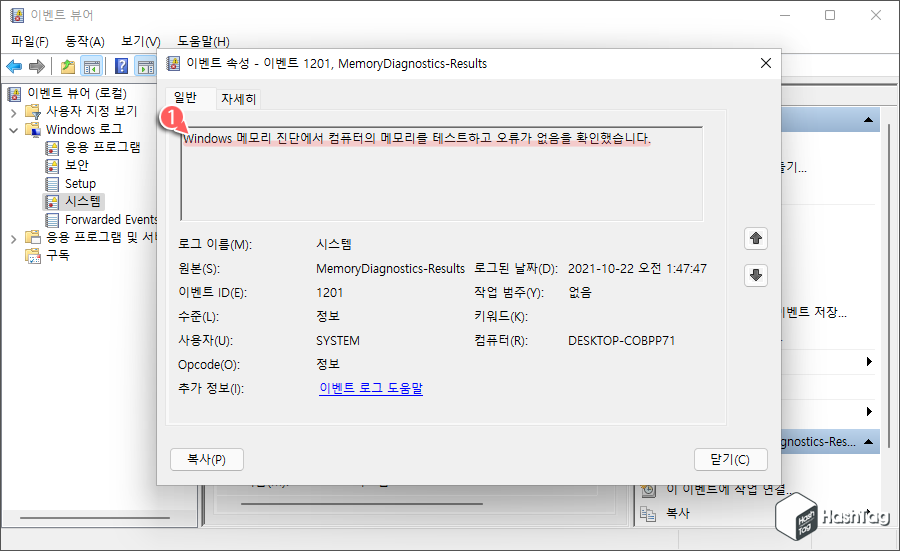Close the 이벤트 속성 dialog with X
This screenshot has height=551, width=900.
click(766, 63)
